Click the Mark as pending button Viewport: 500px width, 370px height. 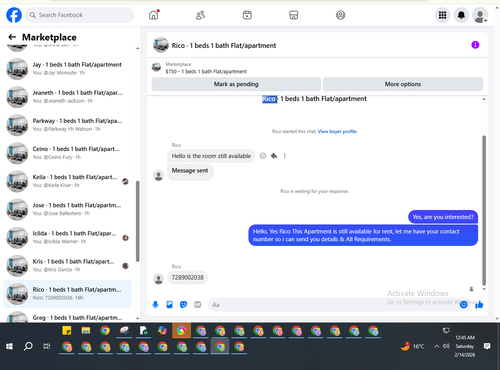point(236,84)
